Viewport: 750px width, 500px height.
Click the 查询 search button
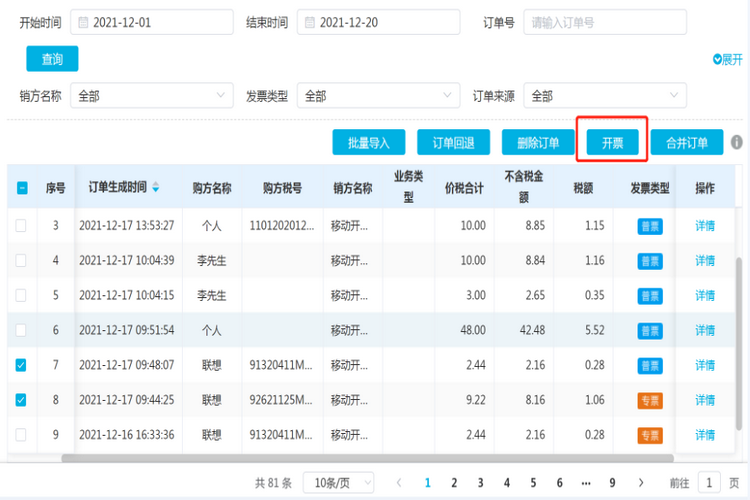[52, 60]
